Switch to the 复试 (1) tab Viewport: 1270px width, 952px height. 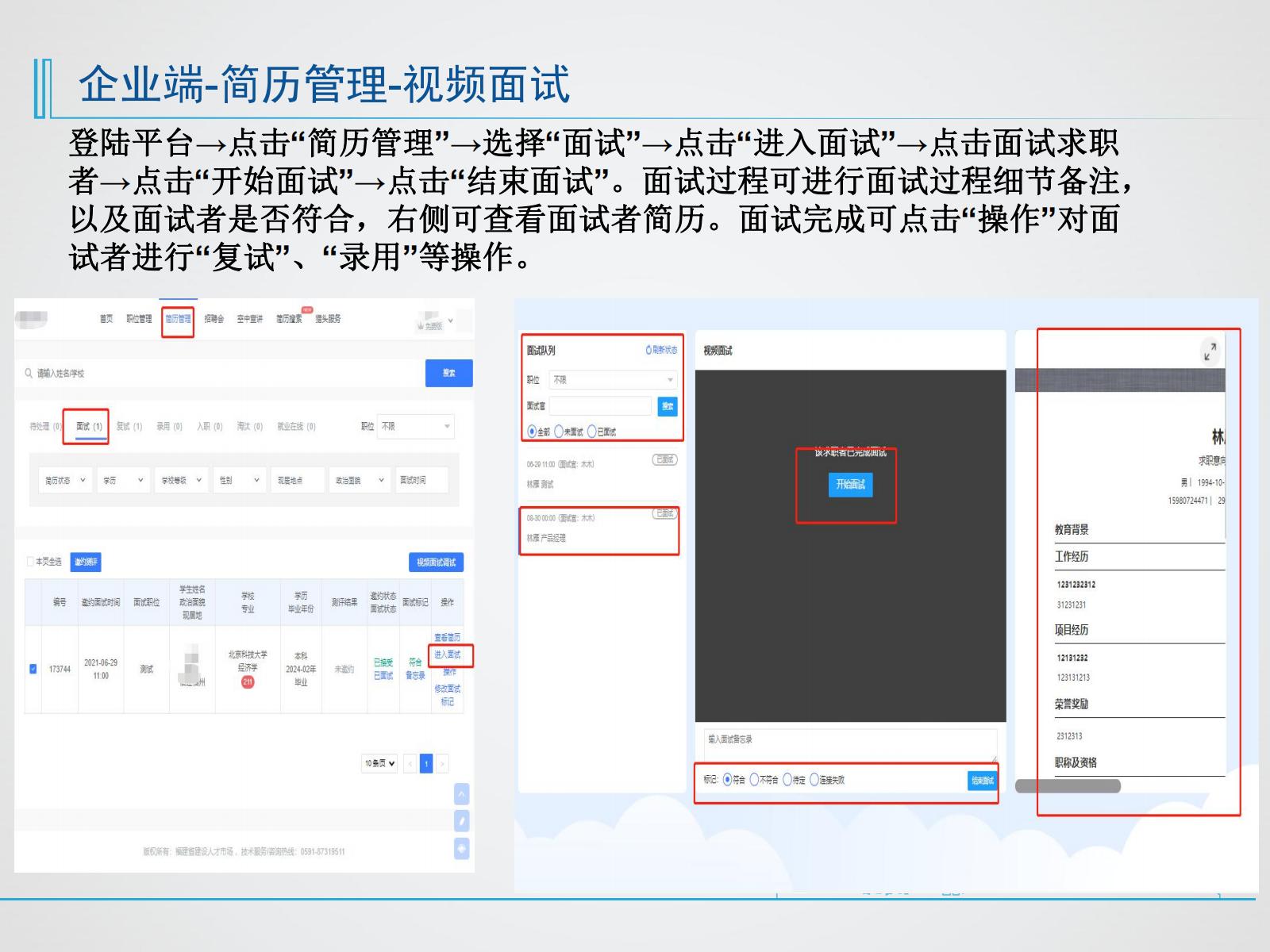129,427
